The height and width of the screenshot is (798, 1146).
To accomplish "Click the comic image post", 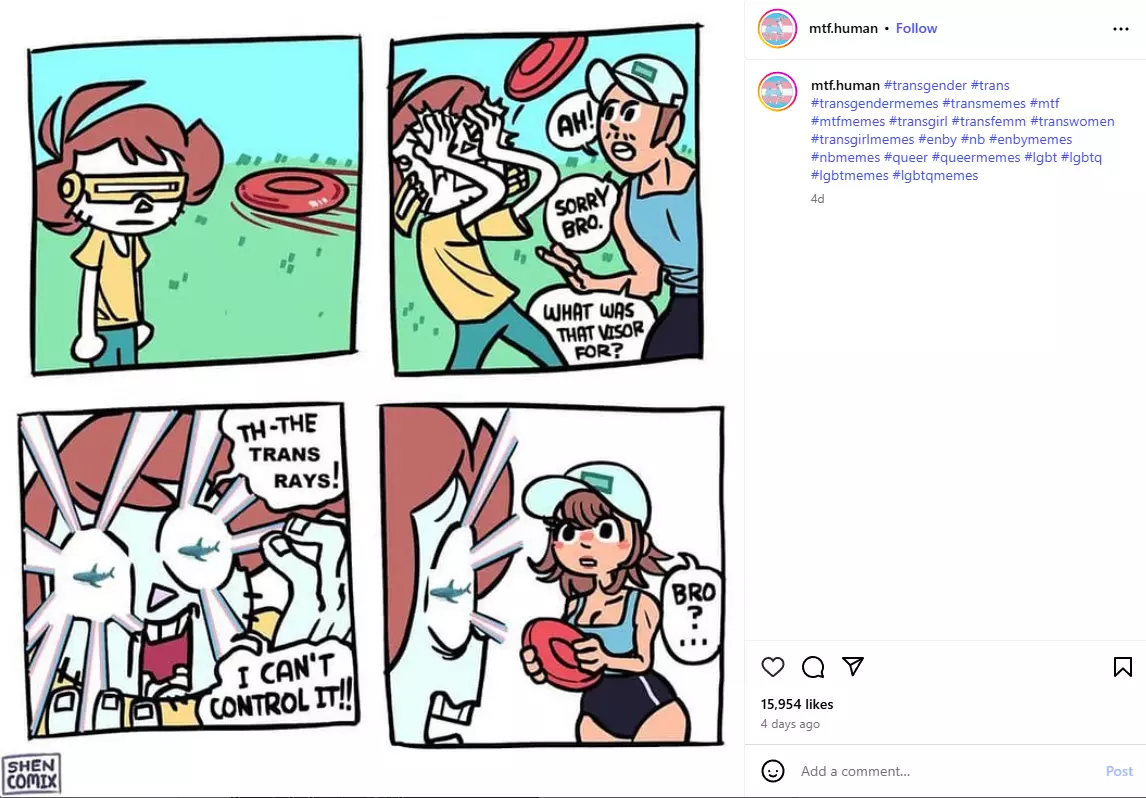I will tap(372, 399).
